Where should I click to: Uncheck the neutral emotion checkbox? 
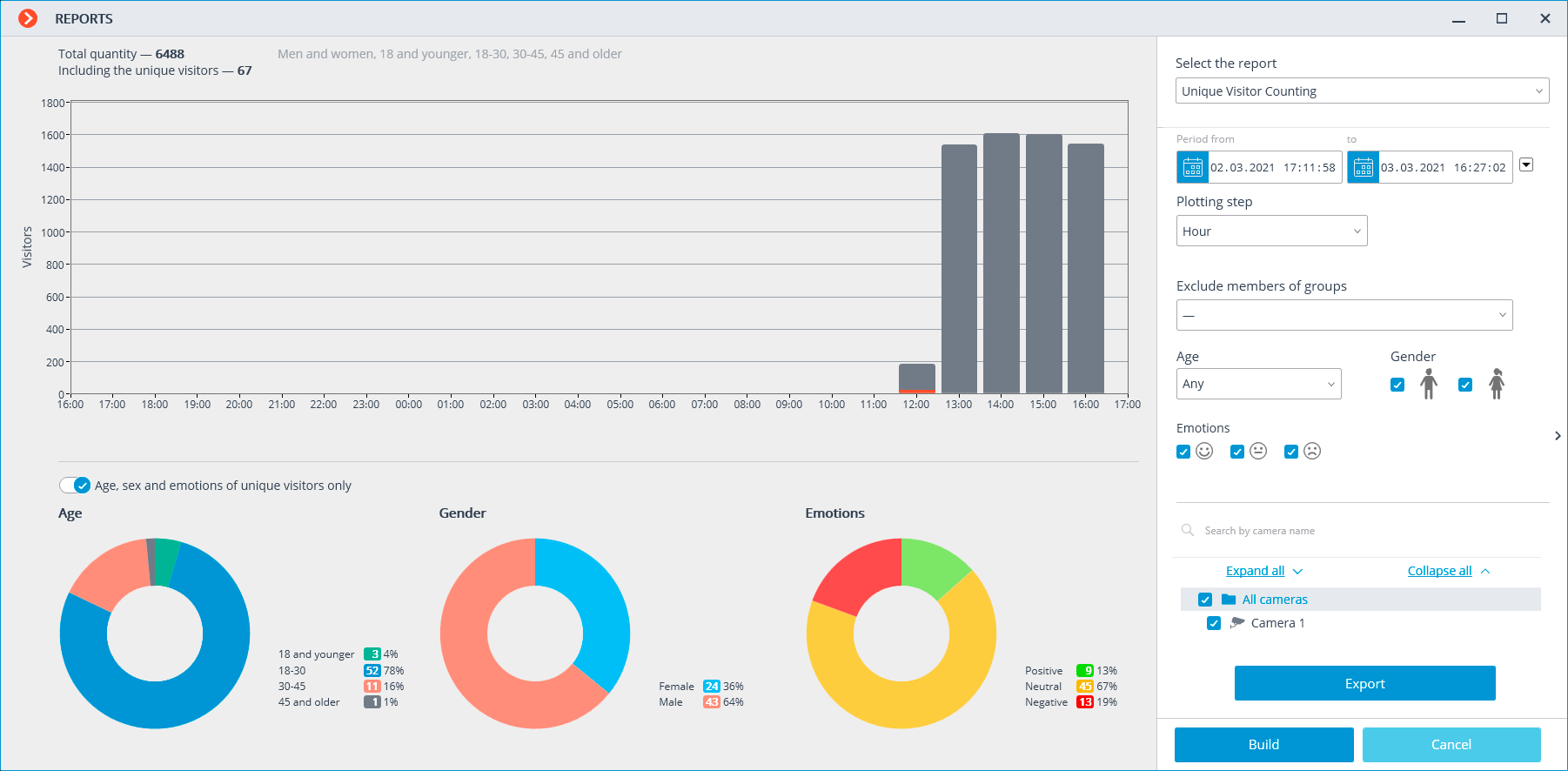[1237, 452]
